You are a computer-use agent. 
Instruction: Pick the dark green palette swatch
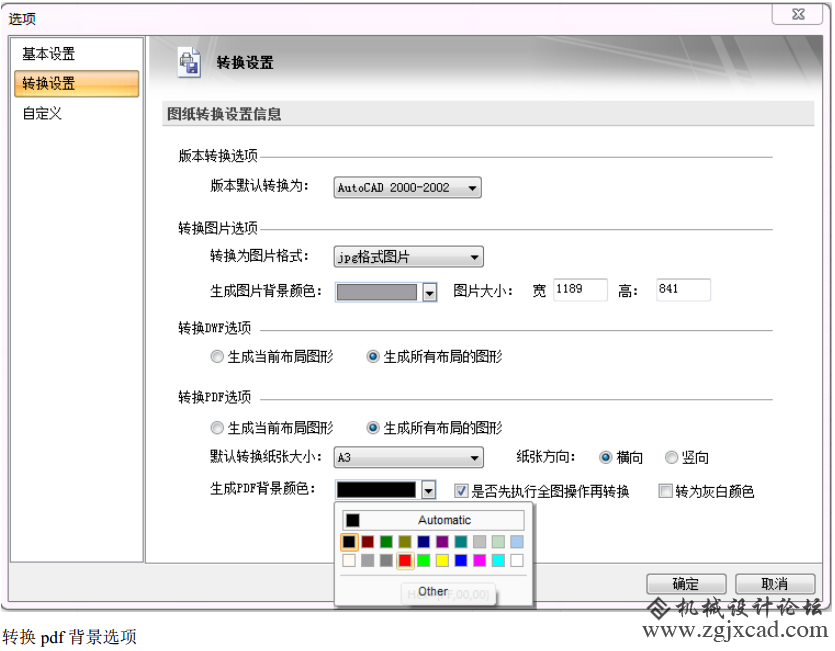click(x=386, y=542)
